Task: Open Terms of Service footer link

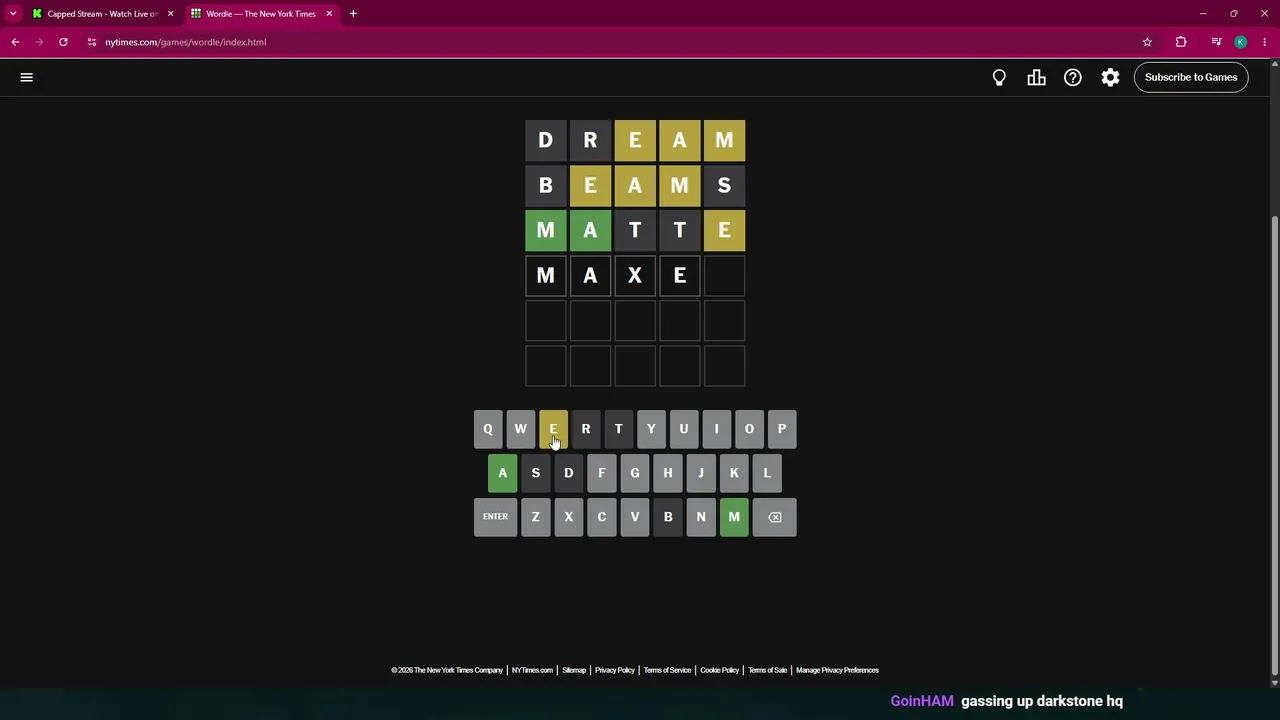Action: [x=667, y=670]
